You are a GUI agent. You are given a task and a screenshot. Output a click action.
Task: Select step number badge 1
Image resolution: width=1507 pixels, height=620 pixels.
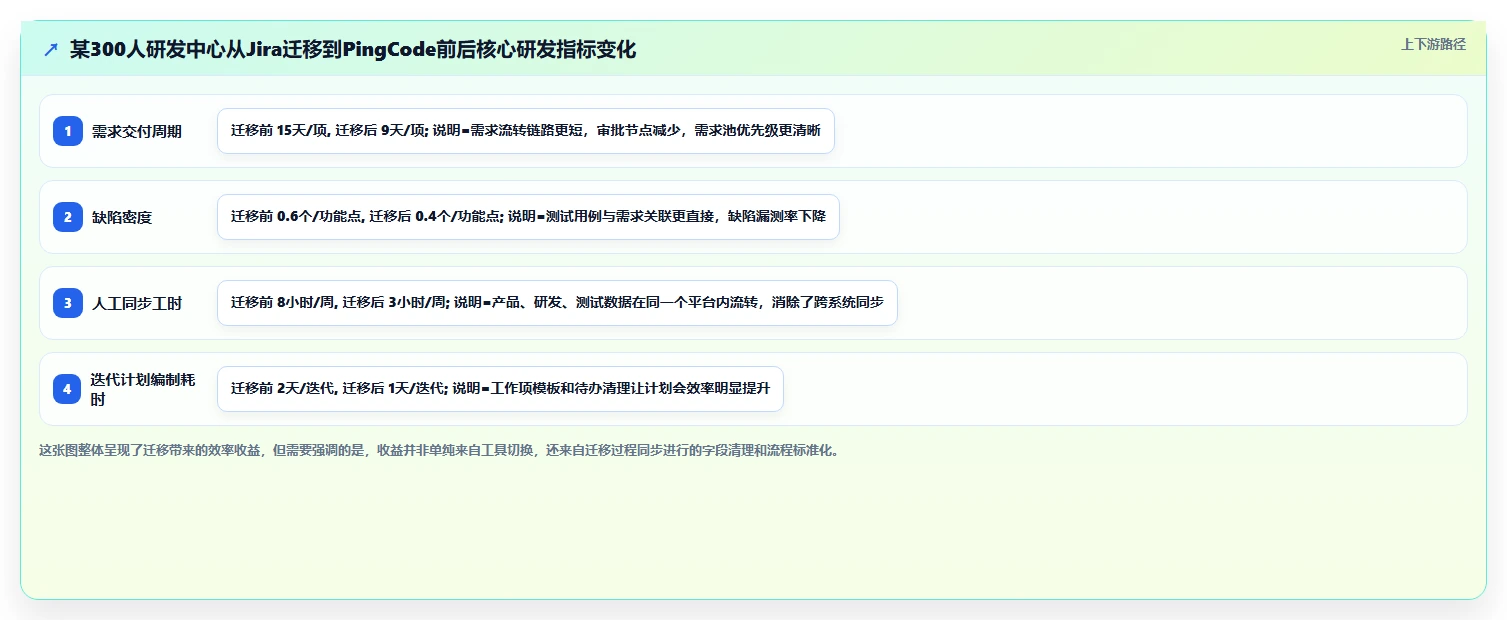pyautogui.click(x=68, y=131)
